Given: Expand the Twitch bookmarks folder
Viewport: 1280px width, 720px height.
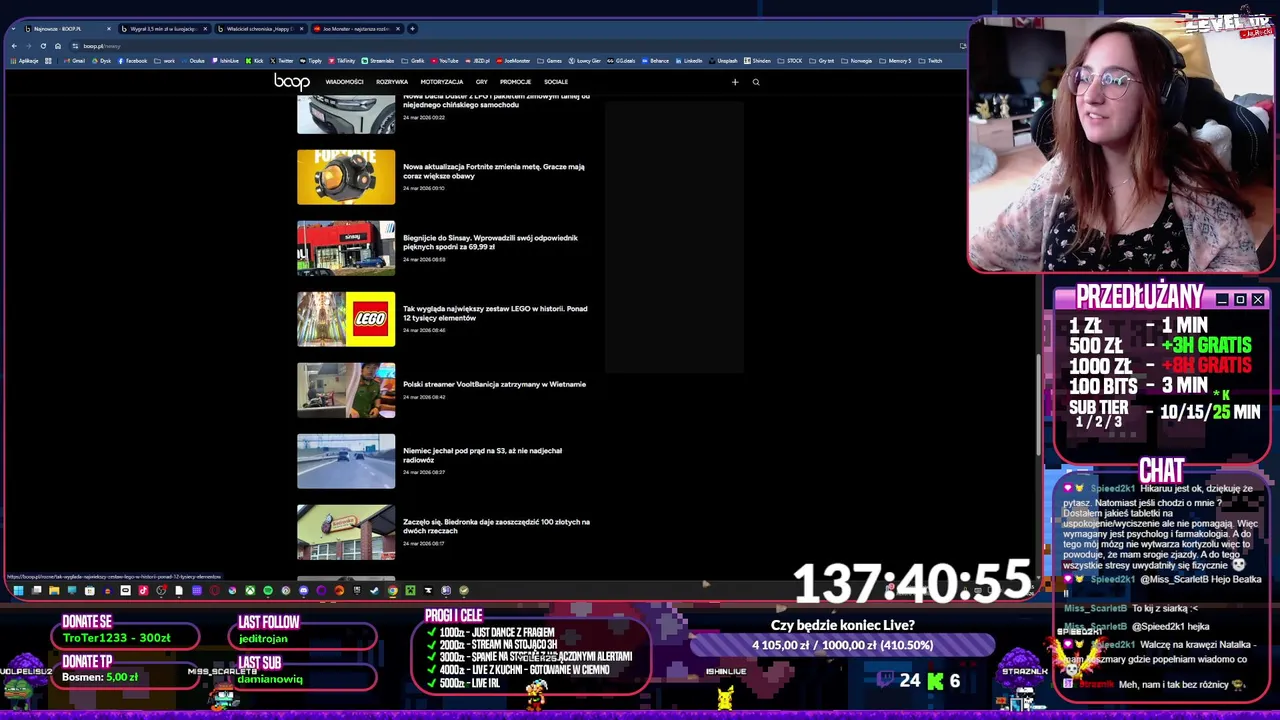Looking at the screenshot, I should [x=930, y=61].
